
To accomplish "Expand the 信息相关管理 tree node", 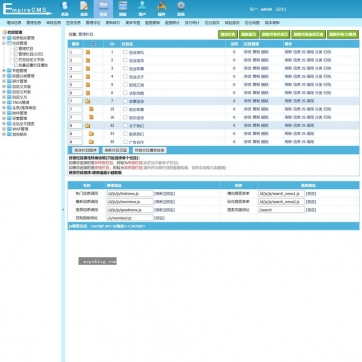I will pyautogui.click(x=4, y=38).
